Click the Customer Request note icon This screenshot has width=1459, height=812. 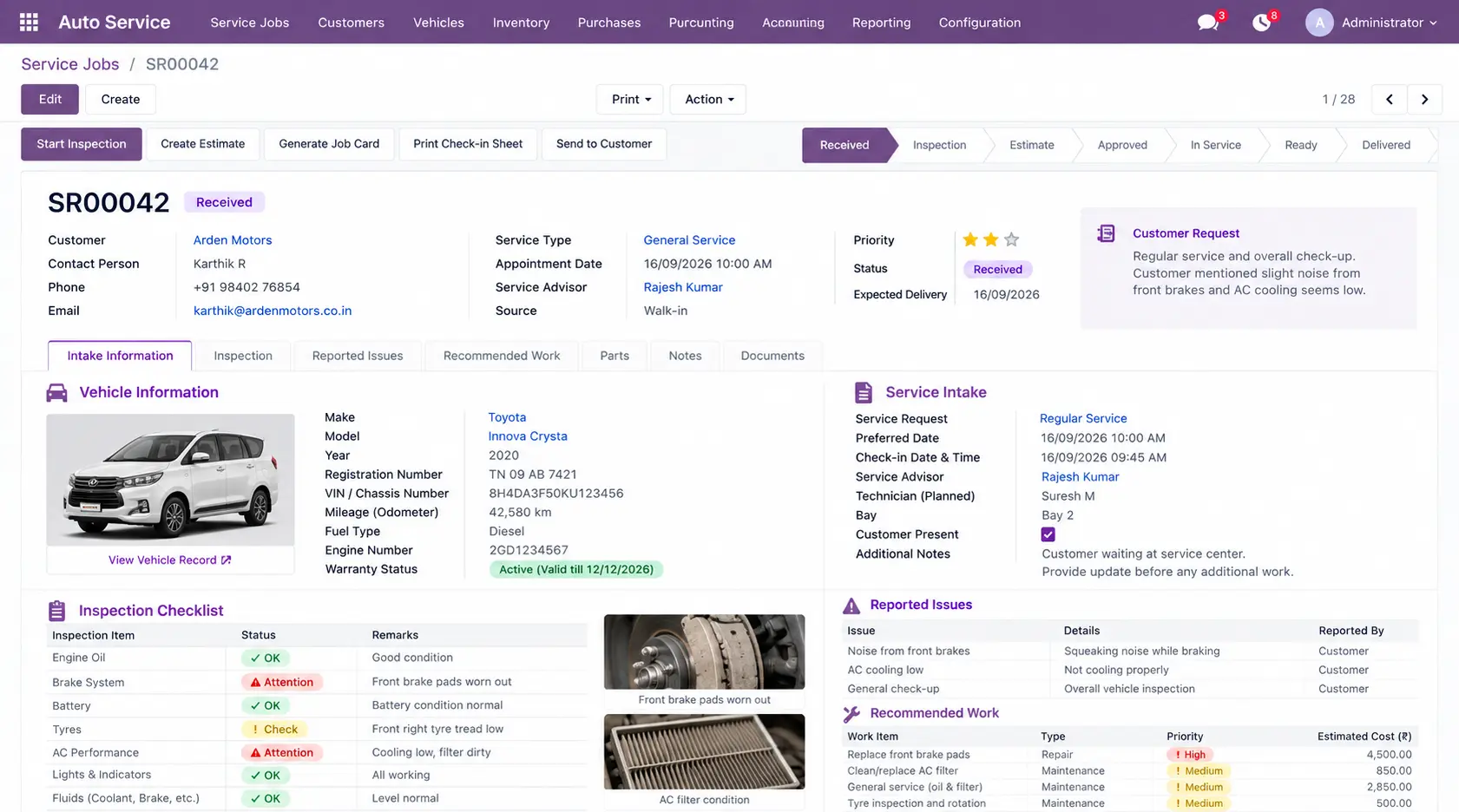coord(1106,233)
